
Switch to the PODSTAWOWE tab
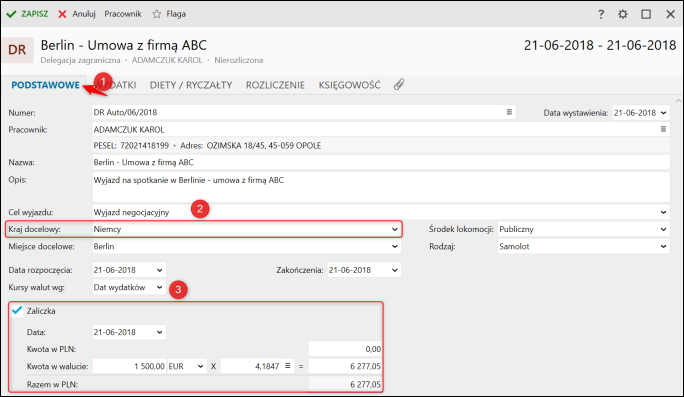(x=45, y=85)
